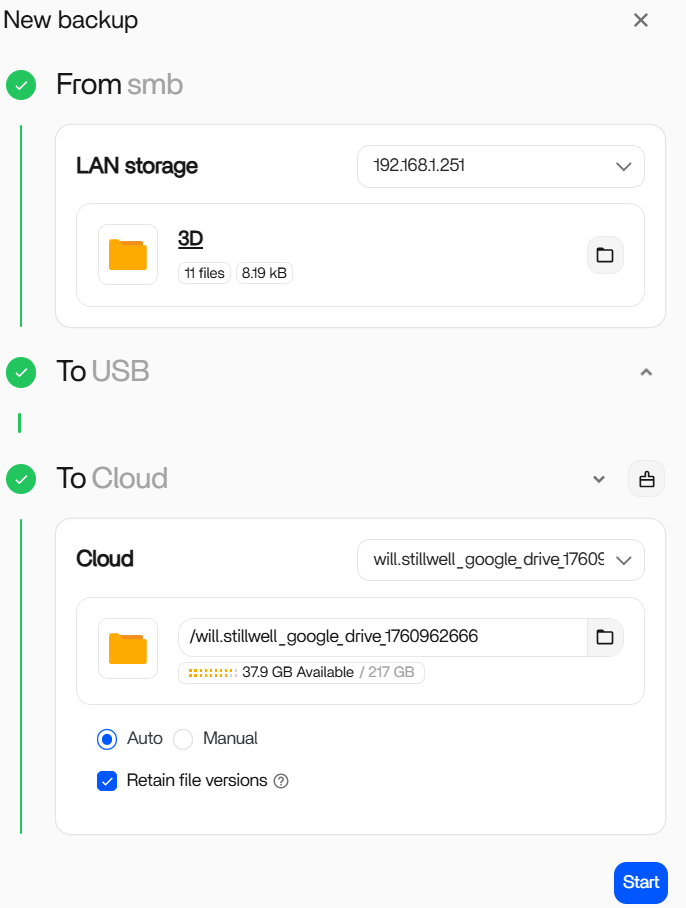Click the help icon beside Retain file versions
Viewport: 686px width, 908px height.
point(281,781)
